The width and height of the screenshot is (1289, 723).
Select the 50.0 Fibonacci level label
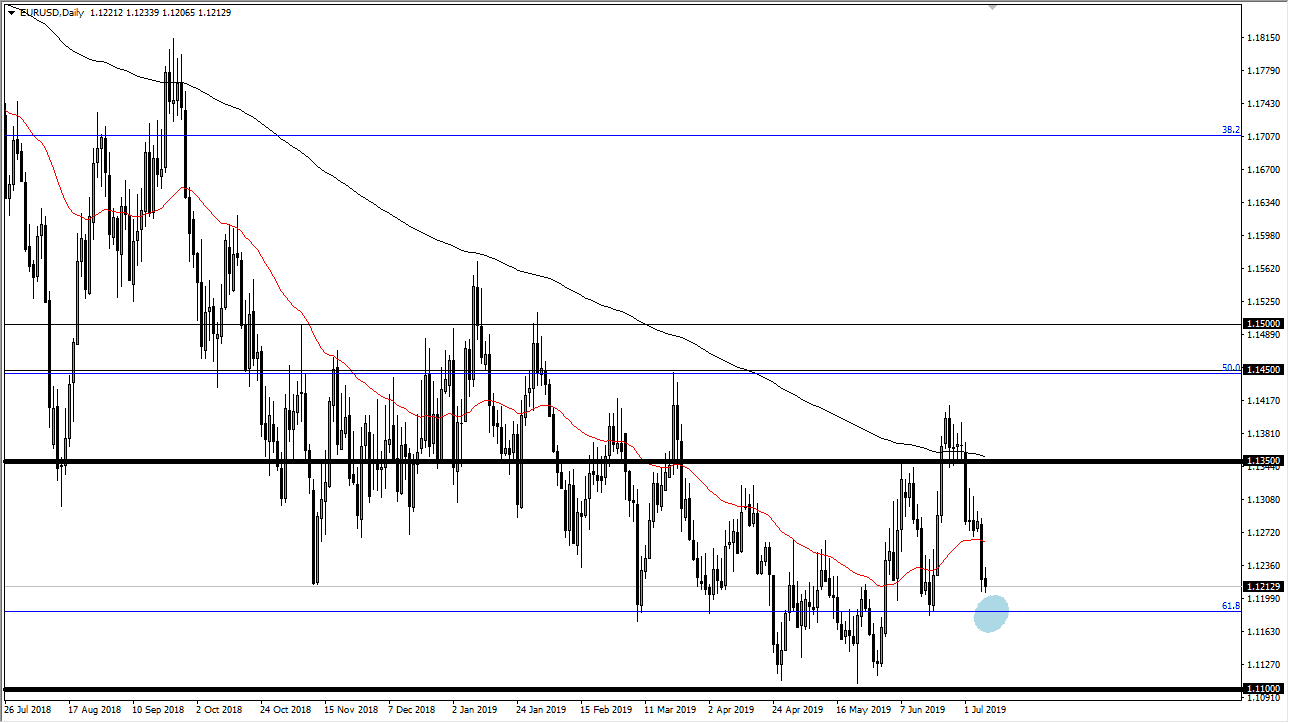click(1231, 367)
